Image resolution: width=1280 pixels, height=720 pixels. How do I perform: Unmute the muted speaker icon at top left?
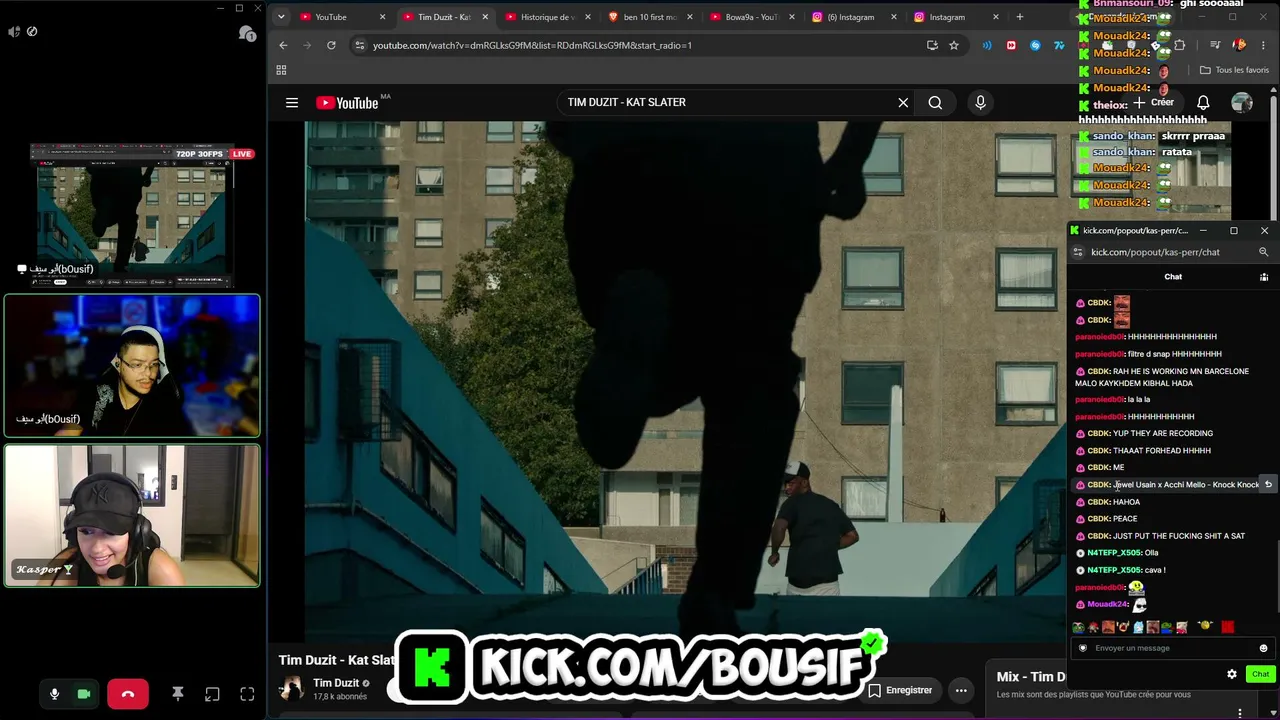tap(14, 32)
